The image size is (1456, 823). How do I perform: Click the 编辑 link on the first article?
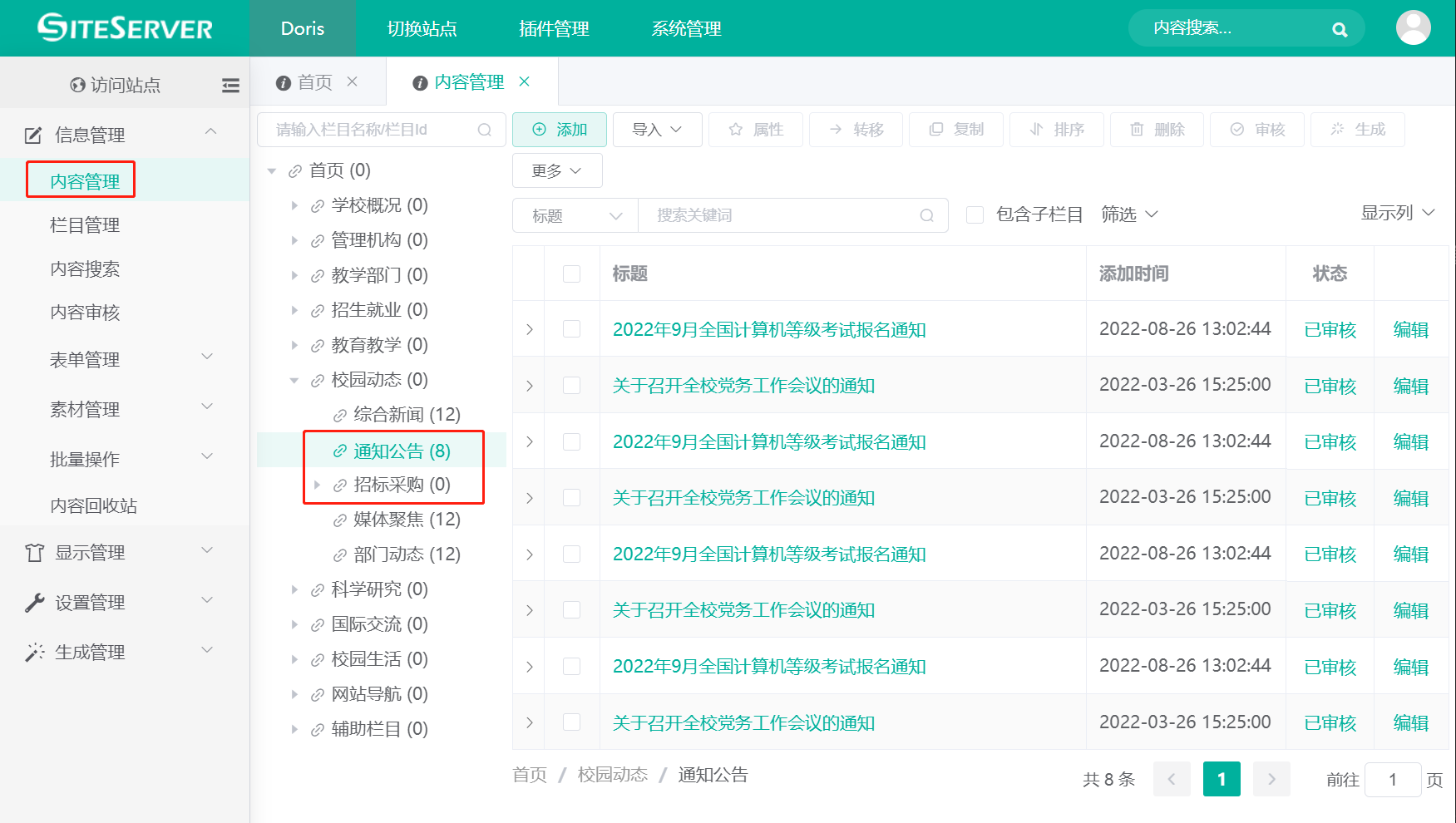click(x=1410, y=328)
